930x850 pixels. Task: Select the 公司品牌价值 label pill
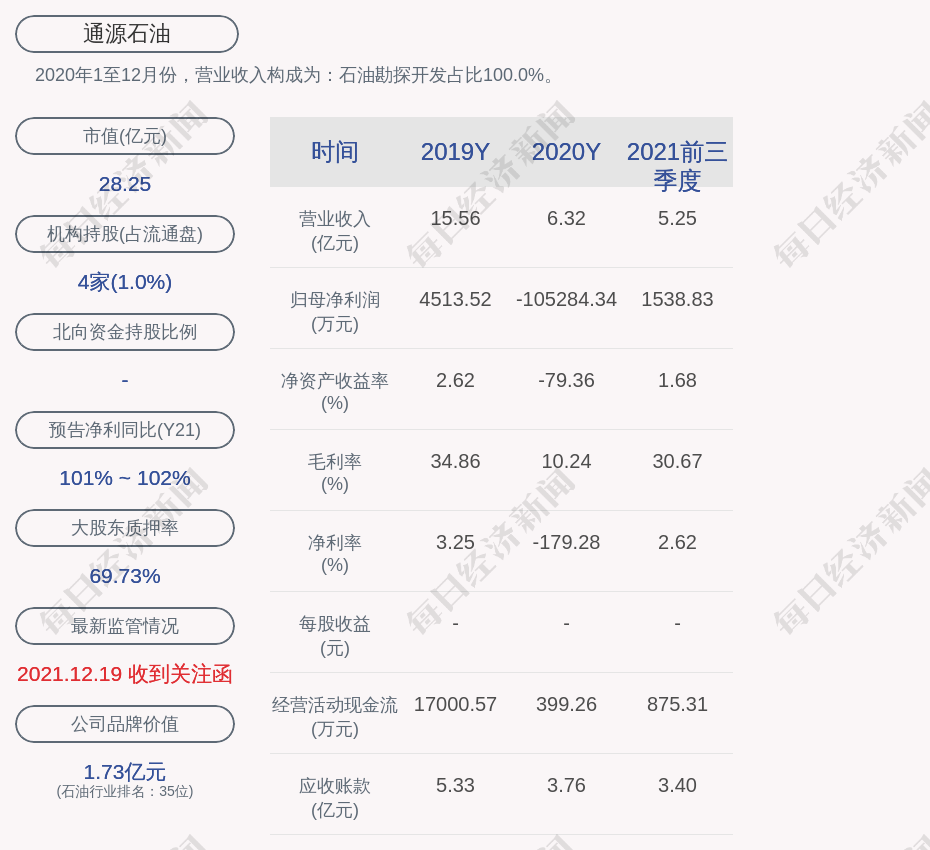[125, 724]
